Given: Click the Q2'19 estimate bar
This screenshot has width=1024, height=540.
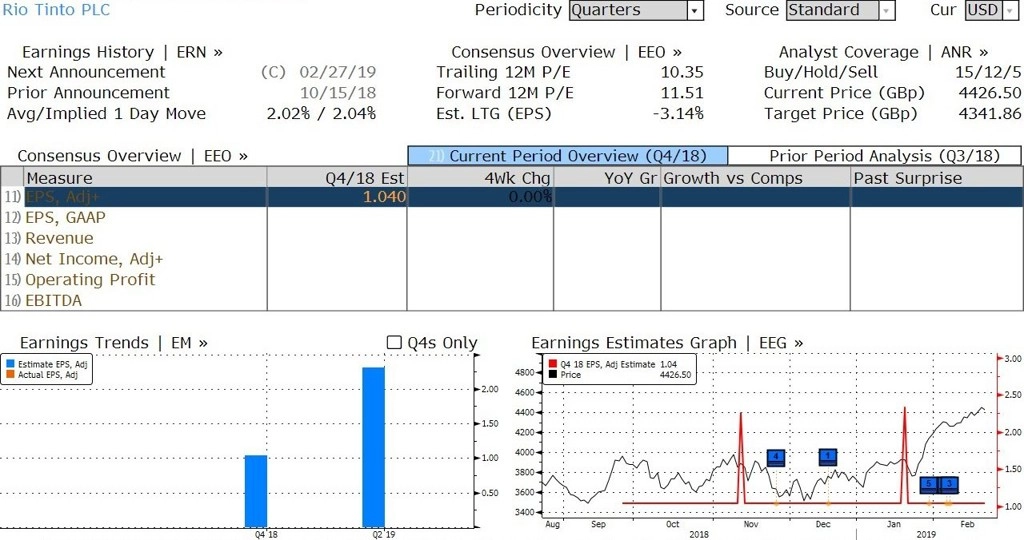Looking at the screenshot, I should [374, 447].
